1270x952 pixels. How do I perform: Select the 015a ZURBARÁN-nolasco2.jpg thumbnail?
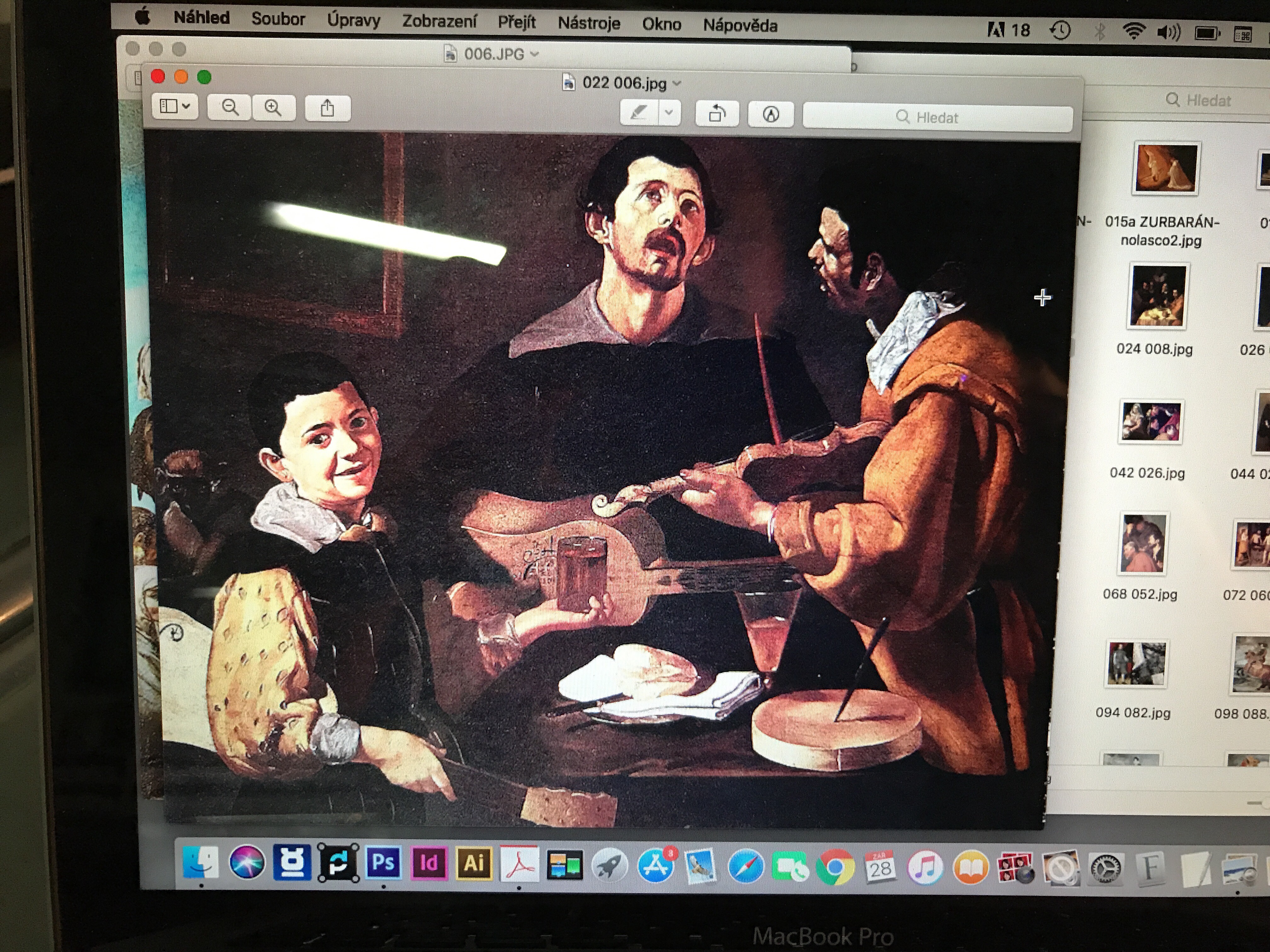click(1165, 169)
